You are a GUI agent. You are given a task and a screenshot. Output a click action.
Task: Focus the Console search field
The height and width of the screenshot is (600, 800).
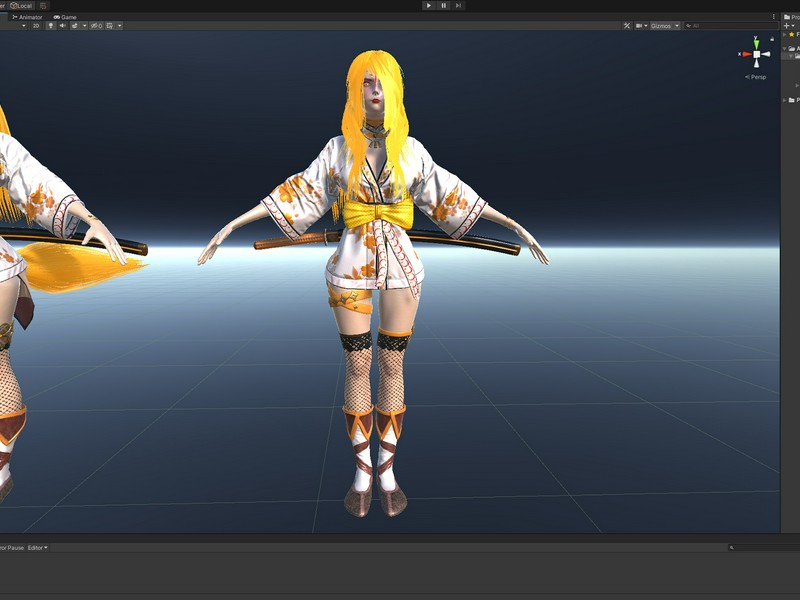point(763,547)
